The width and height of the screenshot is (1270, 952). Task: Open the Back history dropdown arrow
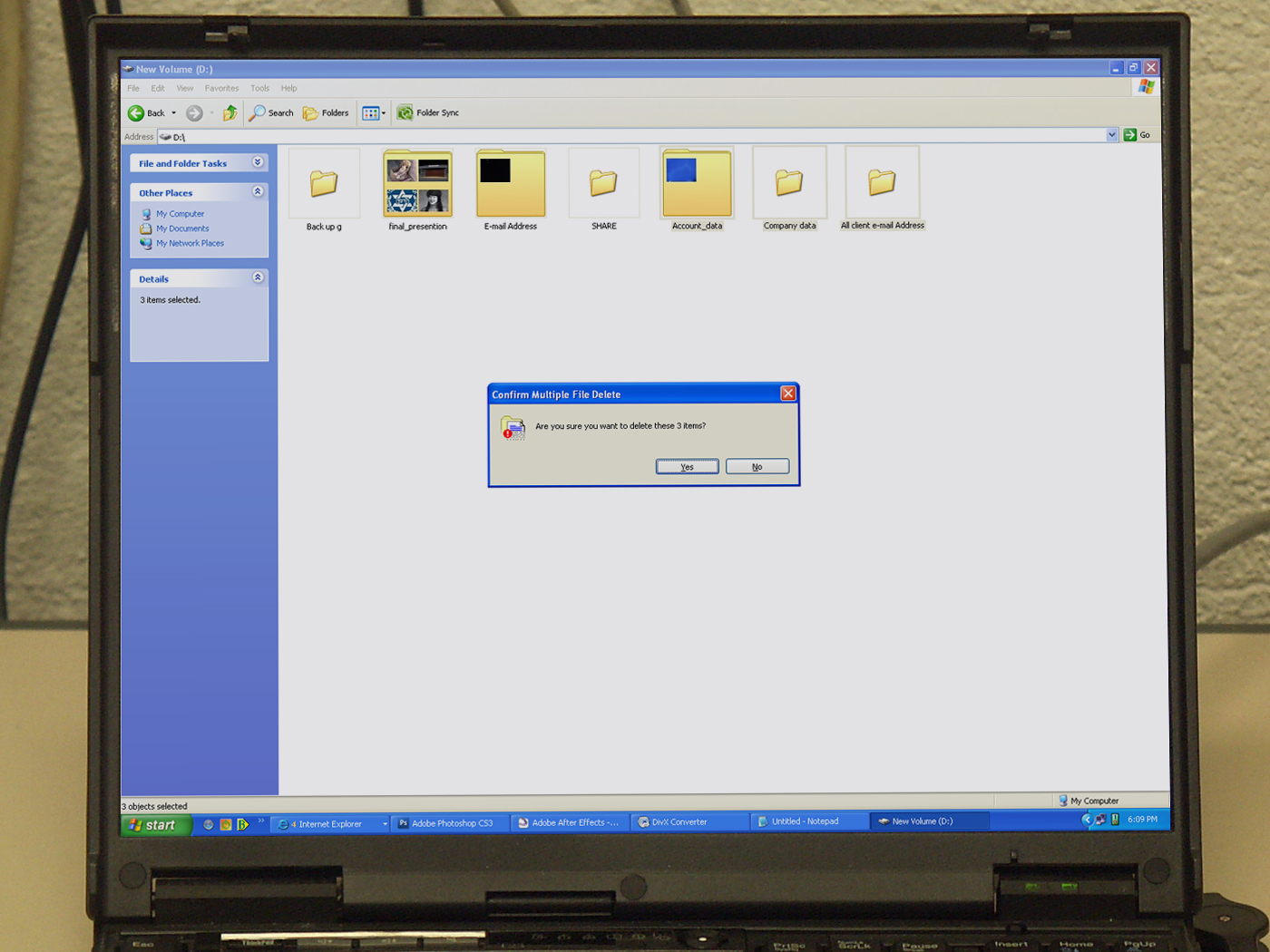[173, 113]
